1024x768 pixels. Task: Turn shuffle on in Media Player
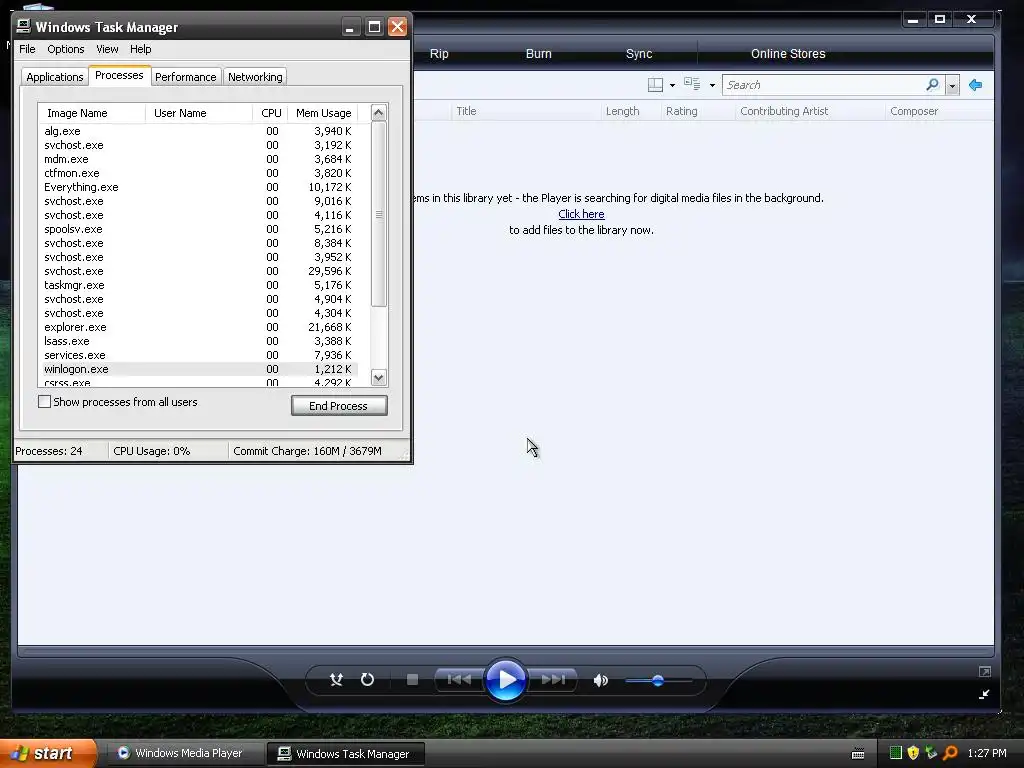tap(336, 680)
